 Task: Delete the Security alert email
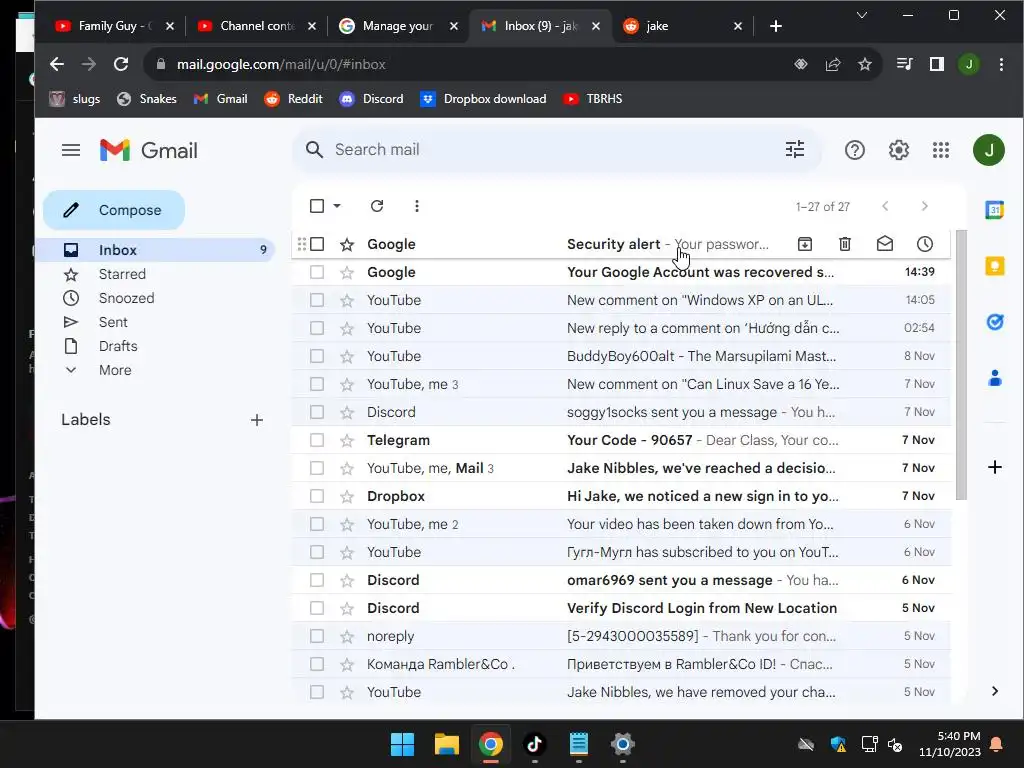tap(844, 244)
